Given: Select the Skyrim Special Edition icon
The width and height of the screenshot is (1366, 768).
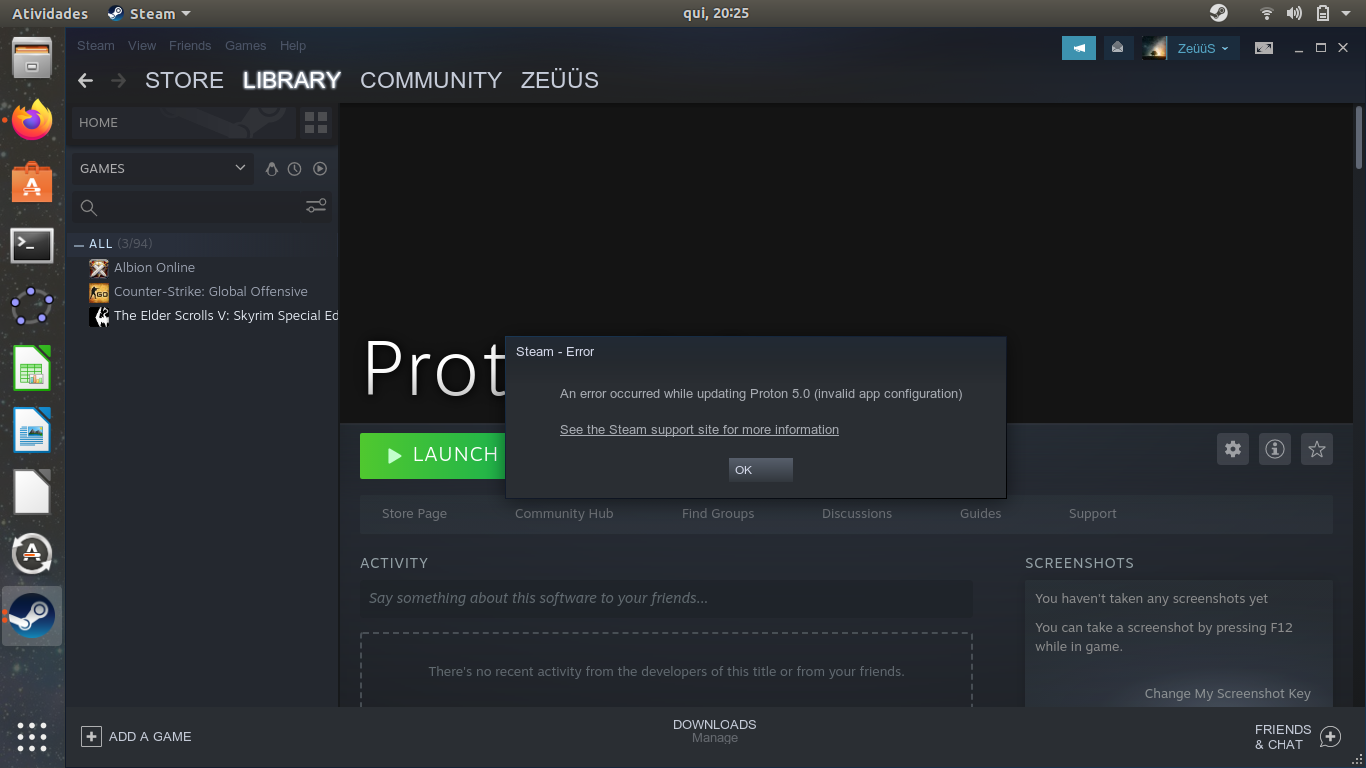Looking at the screenshot, I should click(x=99, y=316).
